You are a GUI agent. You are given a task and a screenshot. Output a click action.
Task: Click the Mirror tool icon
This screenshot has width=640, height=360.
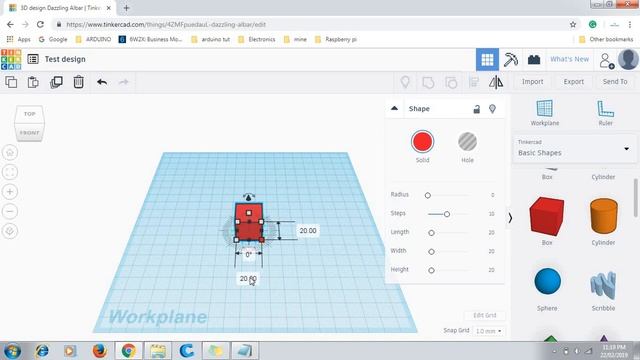[496, 82]
